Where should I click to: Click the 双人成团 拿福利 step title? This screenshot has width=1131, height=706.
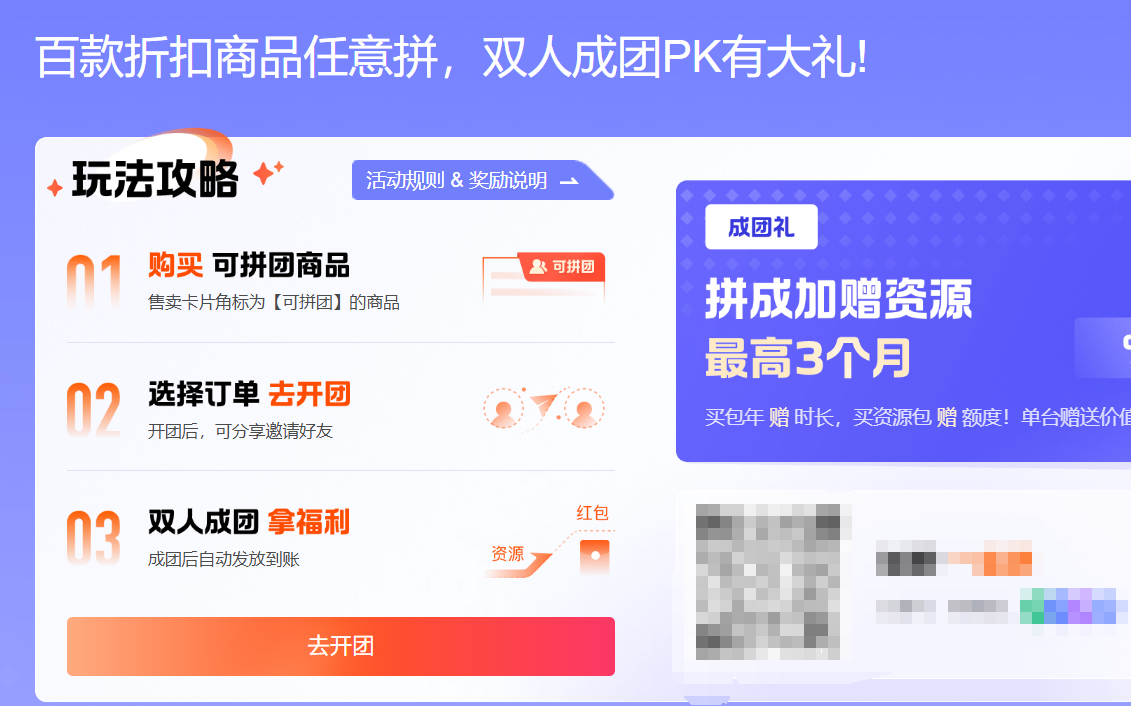coord(249,522)
